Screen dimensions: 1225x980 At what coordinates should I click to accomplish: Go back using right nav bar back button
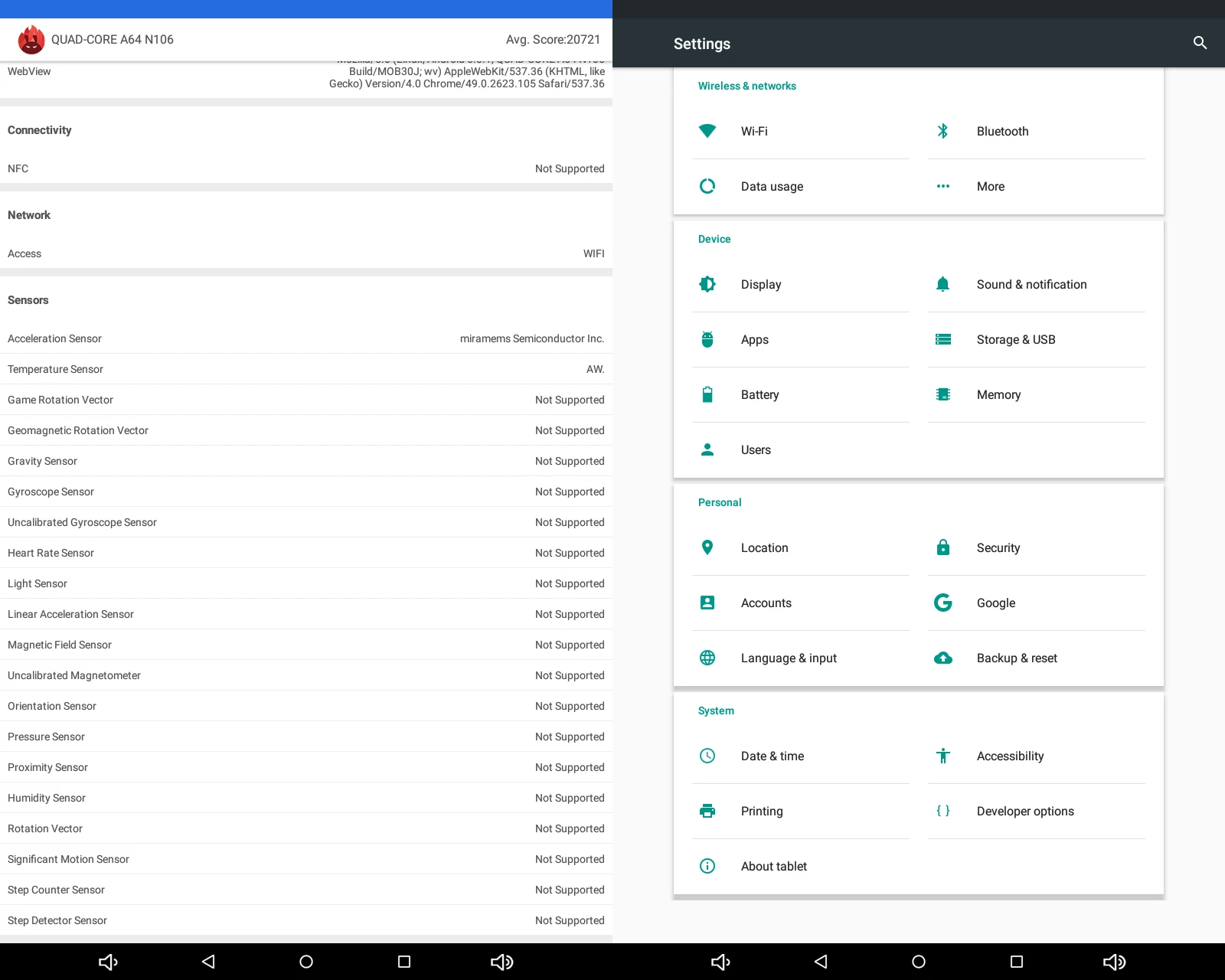tap(821, 962)
